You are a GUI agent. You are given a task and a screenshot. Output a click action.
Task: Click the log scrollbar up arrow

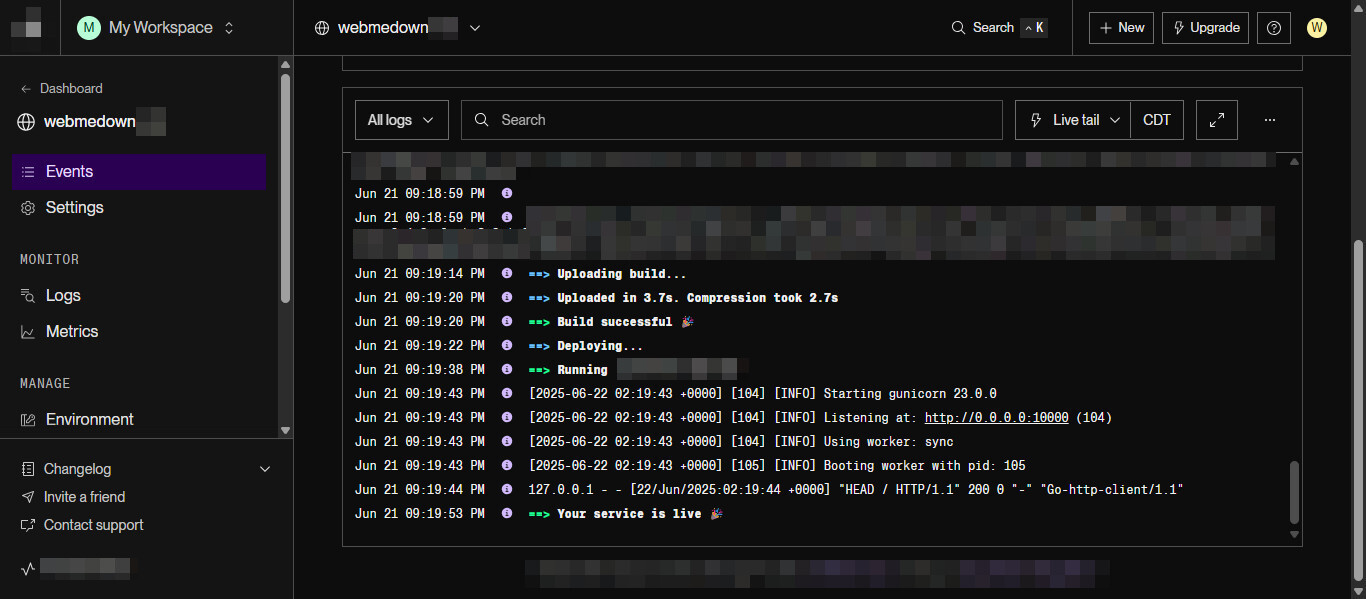[x=1295, y=161]
